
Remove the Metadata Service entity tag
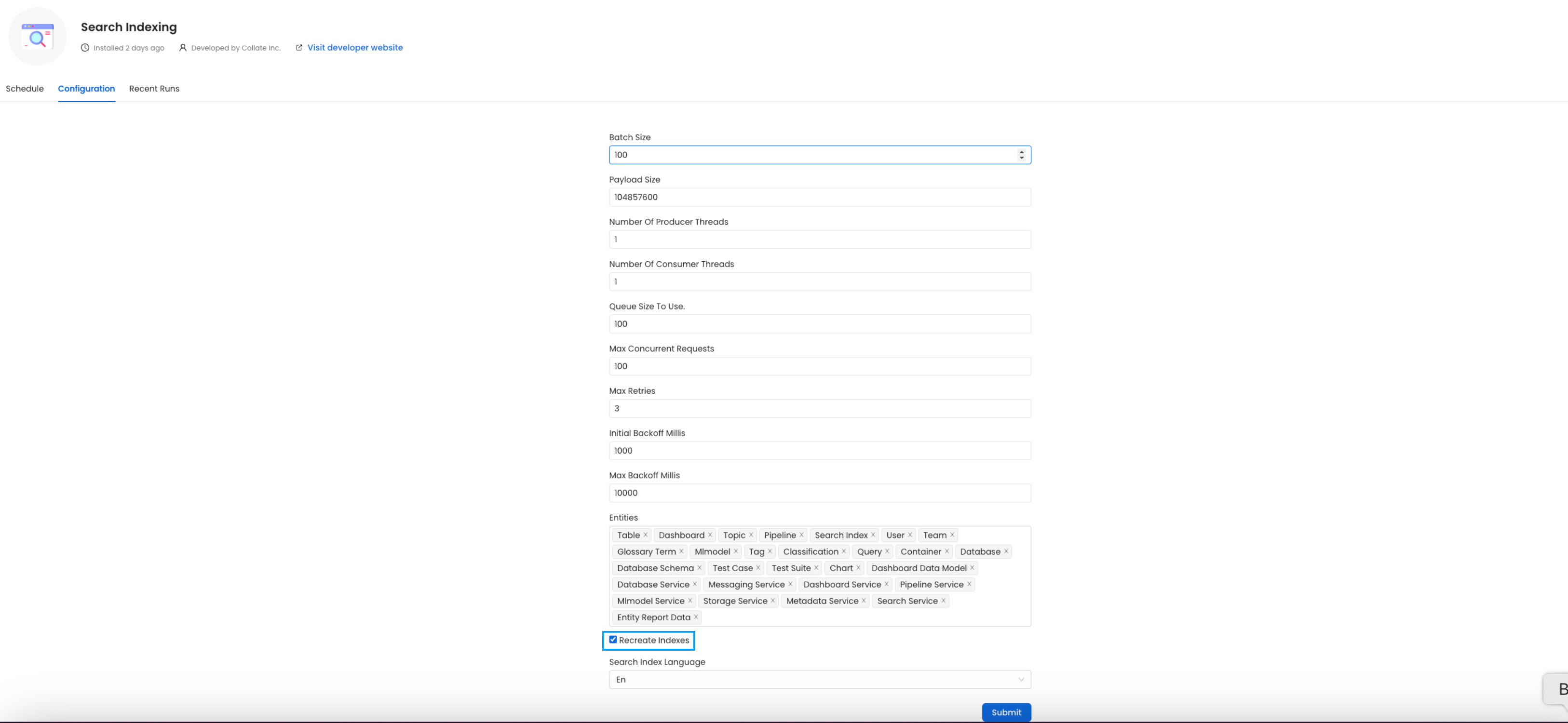point(863,601)
